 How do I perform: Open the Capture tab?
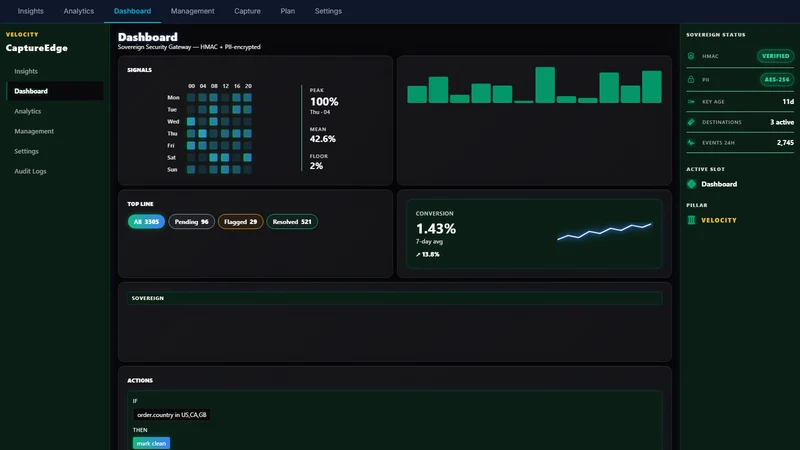pyautogui.click(x=247, y=11)
